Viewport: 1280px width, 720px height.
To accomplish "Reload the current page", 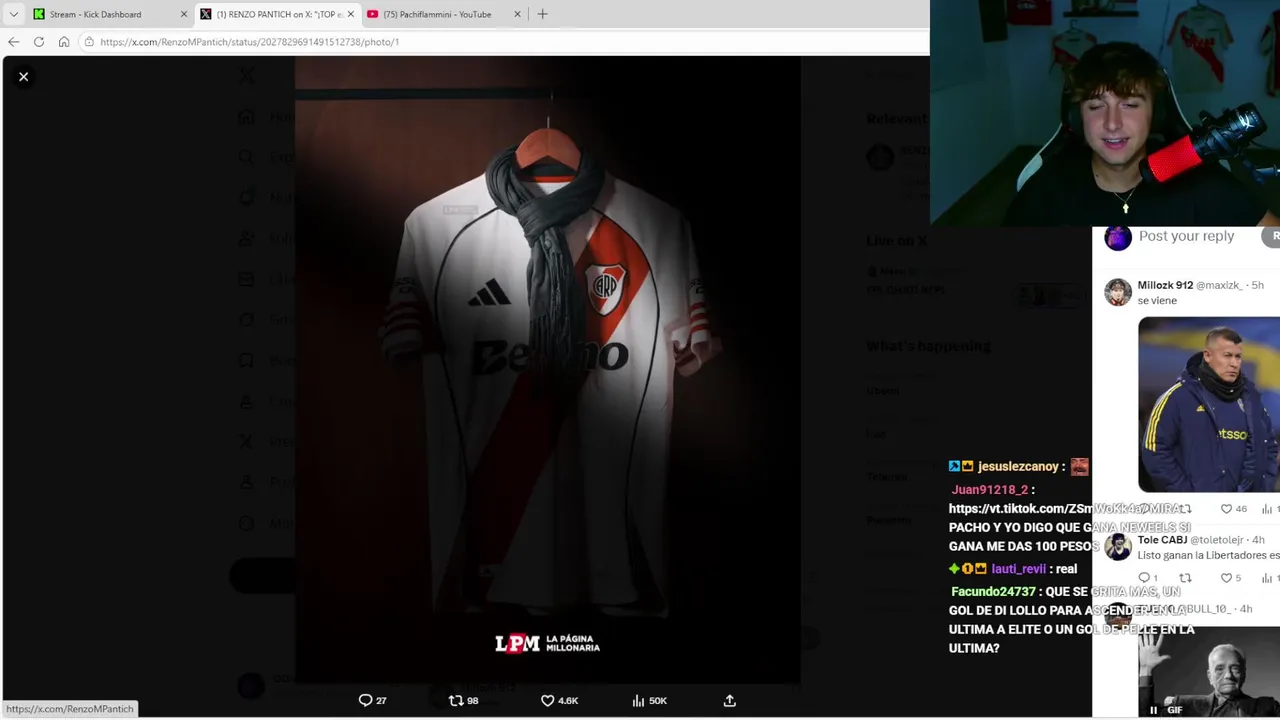I will (x=38, y=42).
